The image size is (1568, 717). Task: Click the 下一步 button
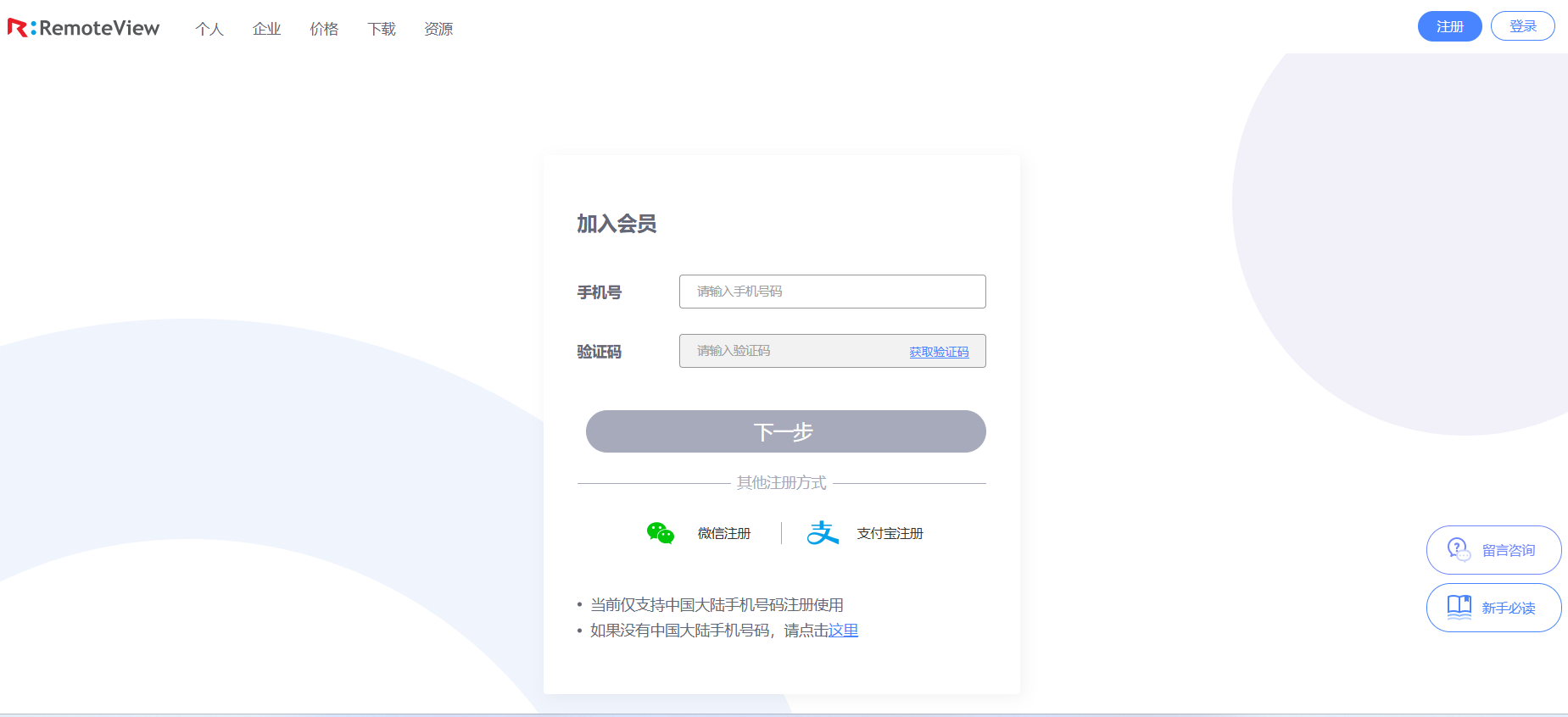(785, 431)
